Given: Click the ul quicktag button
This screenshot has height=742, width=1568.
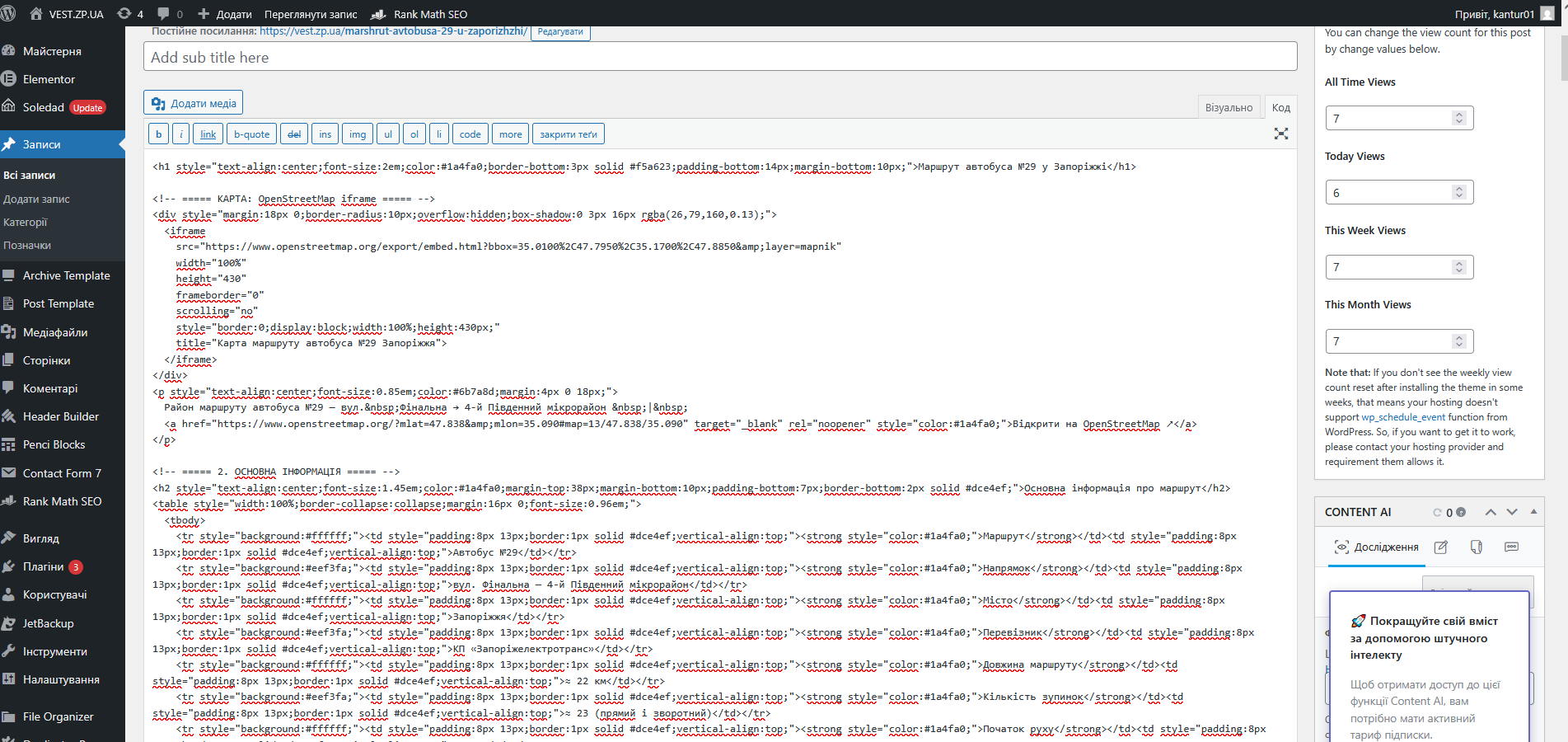Looking at the screenshot, I should [388, 134].
